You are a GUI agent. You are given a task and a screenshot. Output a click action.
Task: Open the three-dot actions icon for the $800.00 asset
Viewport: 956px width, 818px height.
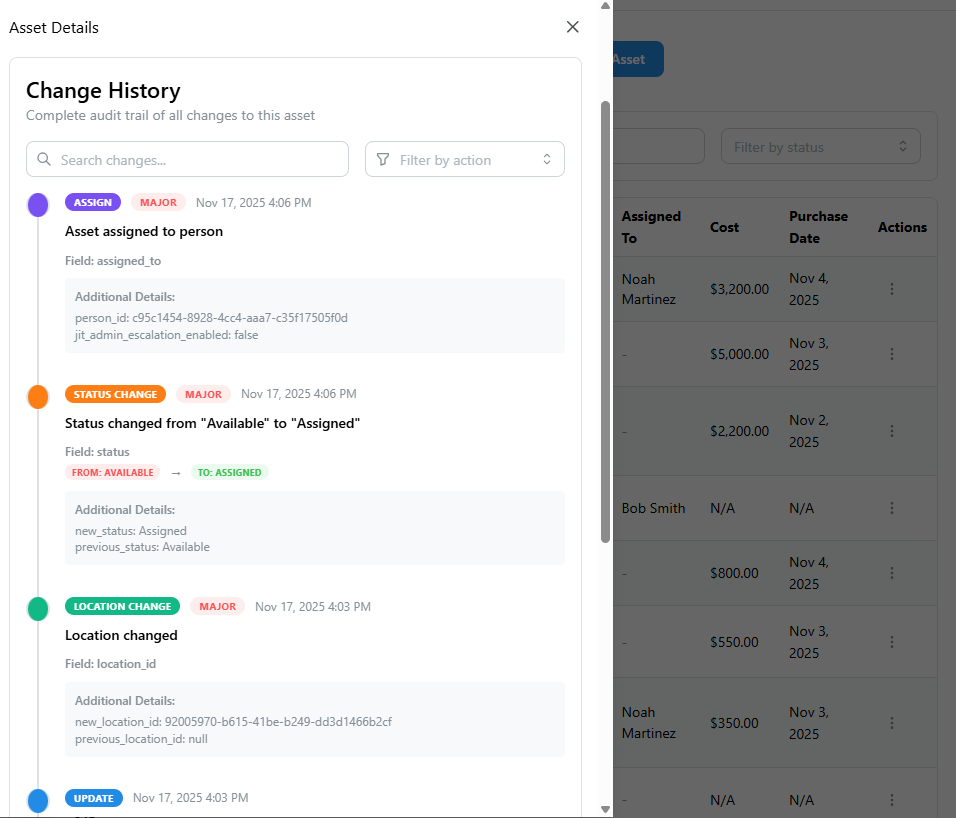pyautogui.click(x=891, y=572)
